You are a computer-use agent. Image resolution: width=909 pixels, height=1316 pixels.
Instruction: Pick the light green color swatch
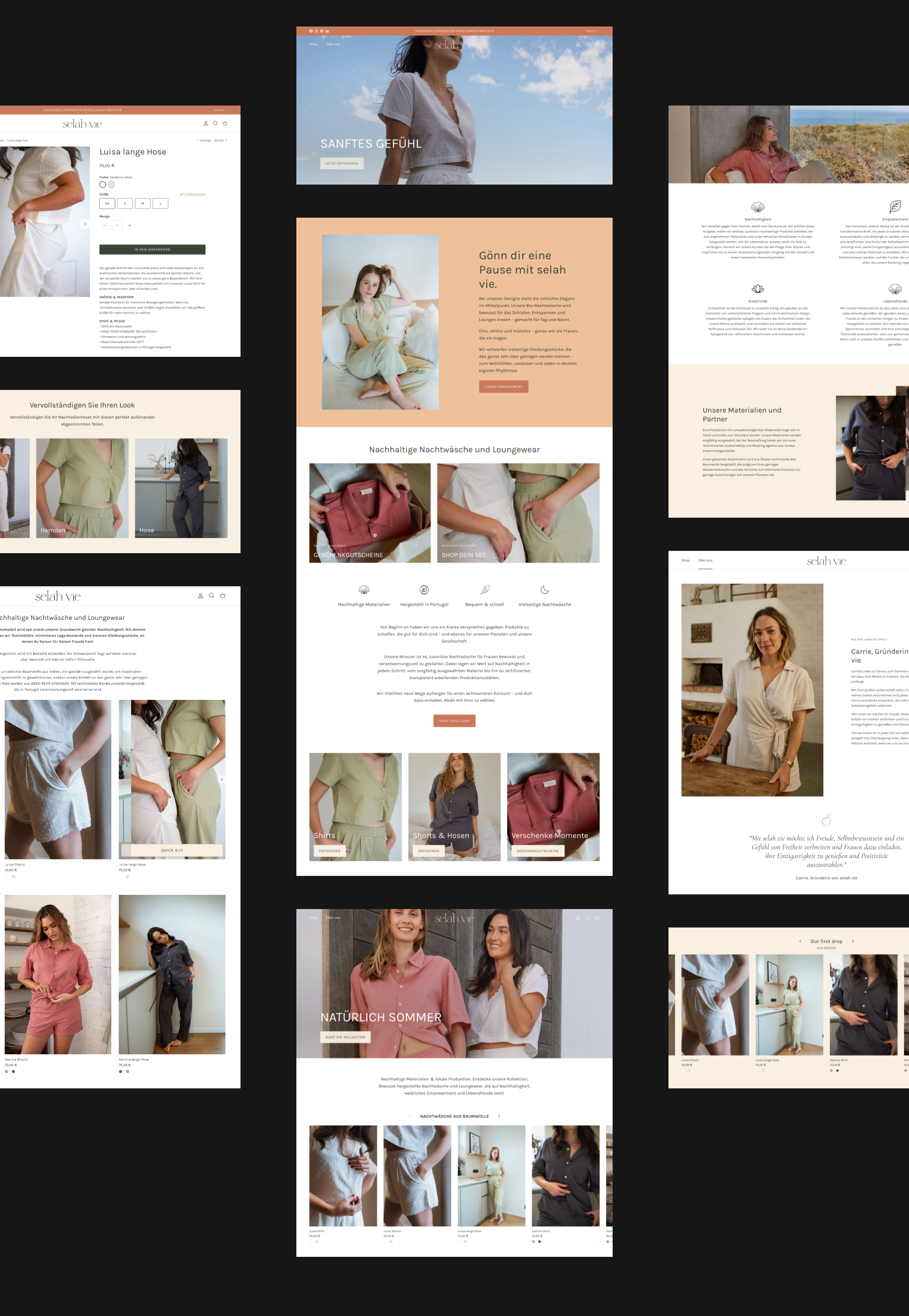pos(112,185)
